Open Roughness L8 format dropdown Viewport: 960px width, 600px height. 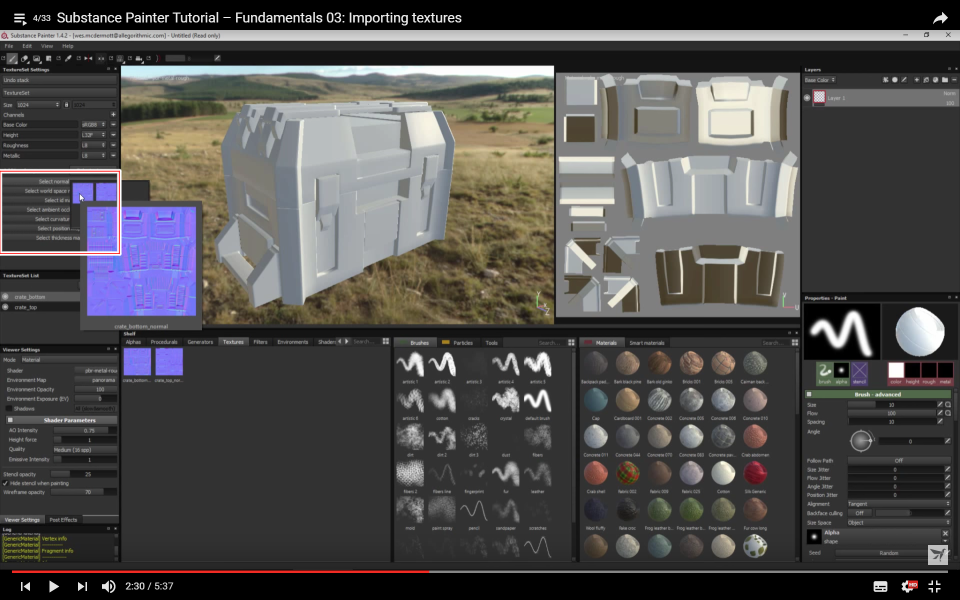pyautogui.click(x=93, y=146)
